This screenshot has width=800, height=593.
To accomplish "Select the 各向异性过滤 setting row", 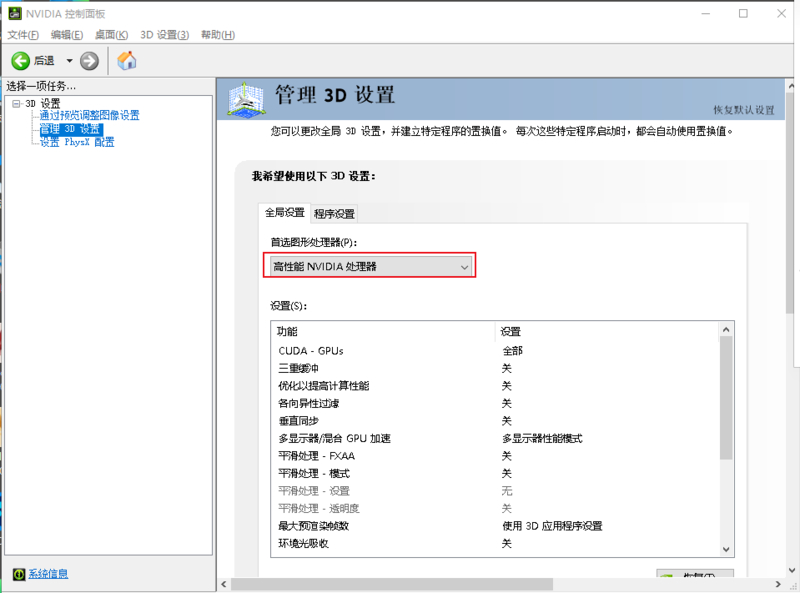I will coord(495,404).
